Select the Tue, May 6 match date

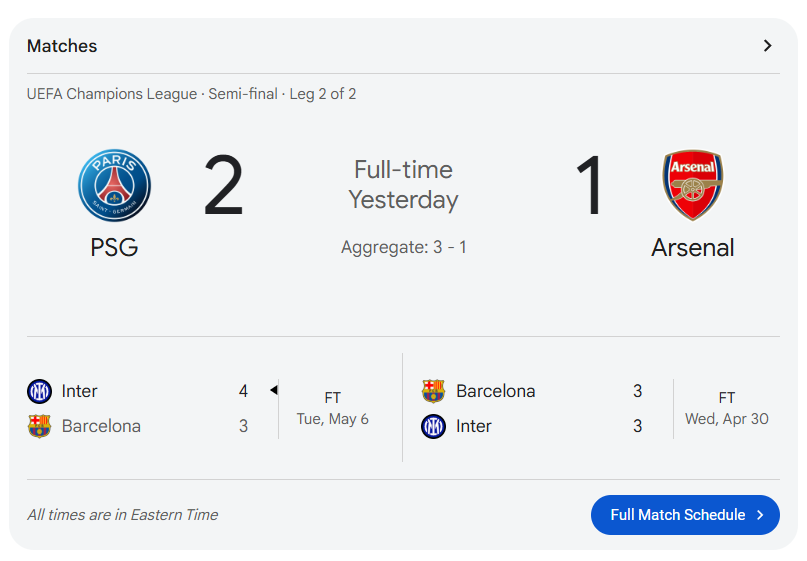(x=332, y=419)
